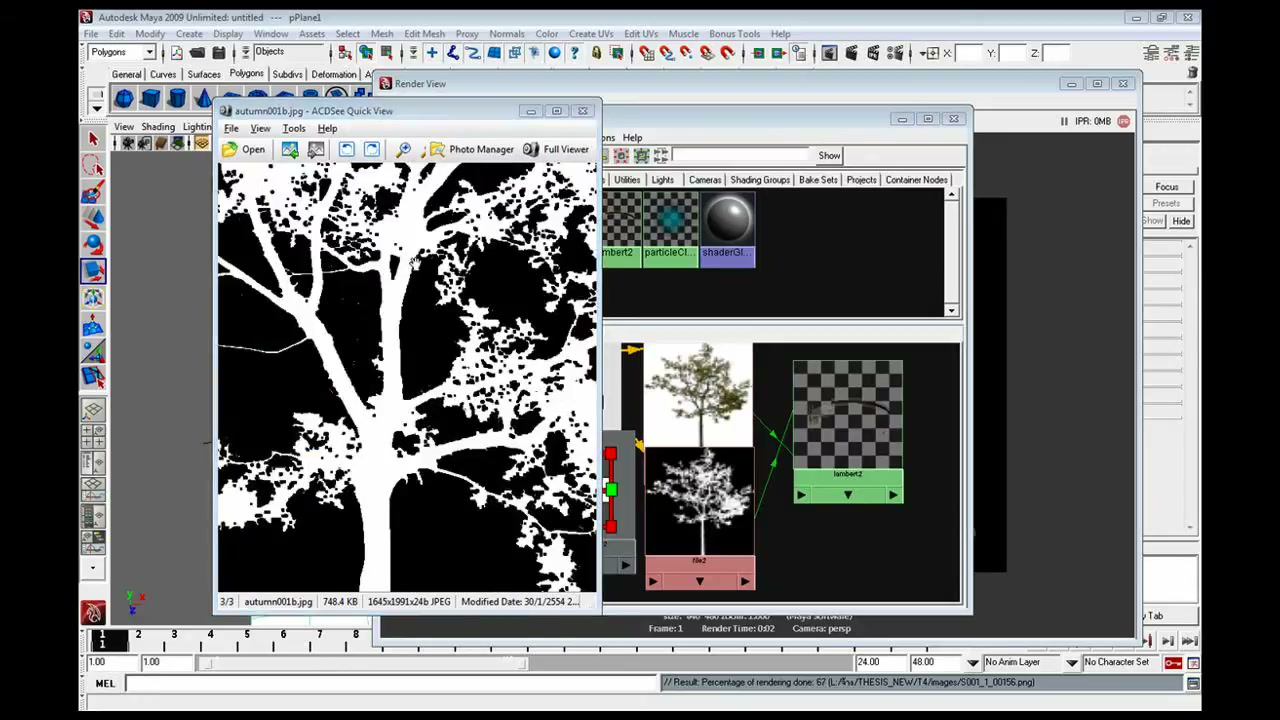Choose the four view layout icon

click(93, 436)
